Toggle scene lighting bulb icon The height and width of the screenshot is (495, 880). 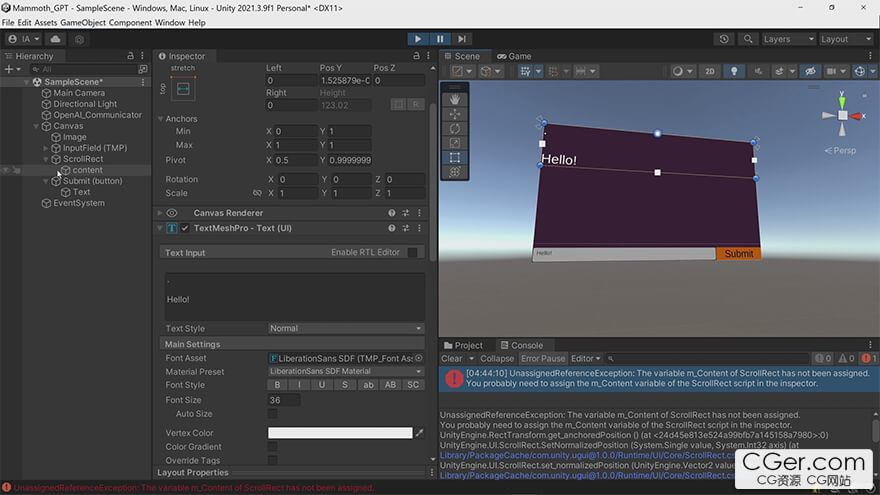click(x=734, y=71)
